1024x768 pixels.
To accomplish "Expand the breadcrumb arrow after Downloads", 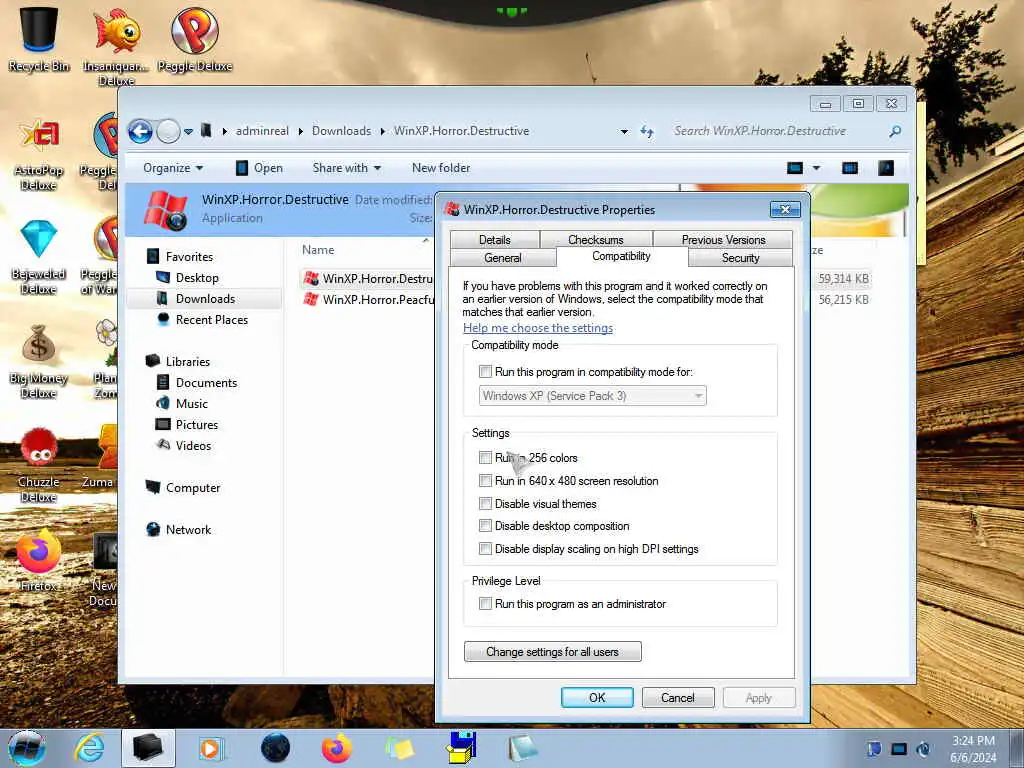I will [382, 131].
